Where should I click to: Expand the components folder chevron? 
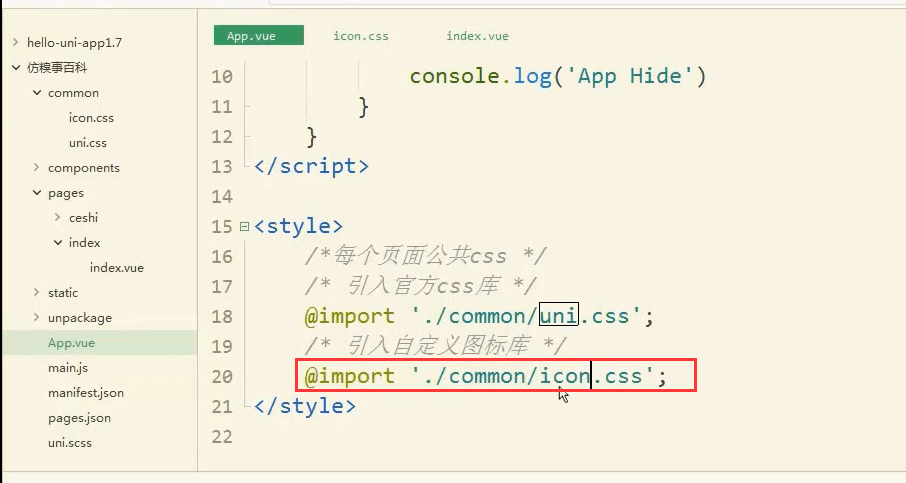point(36,168)
